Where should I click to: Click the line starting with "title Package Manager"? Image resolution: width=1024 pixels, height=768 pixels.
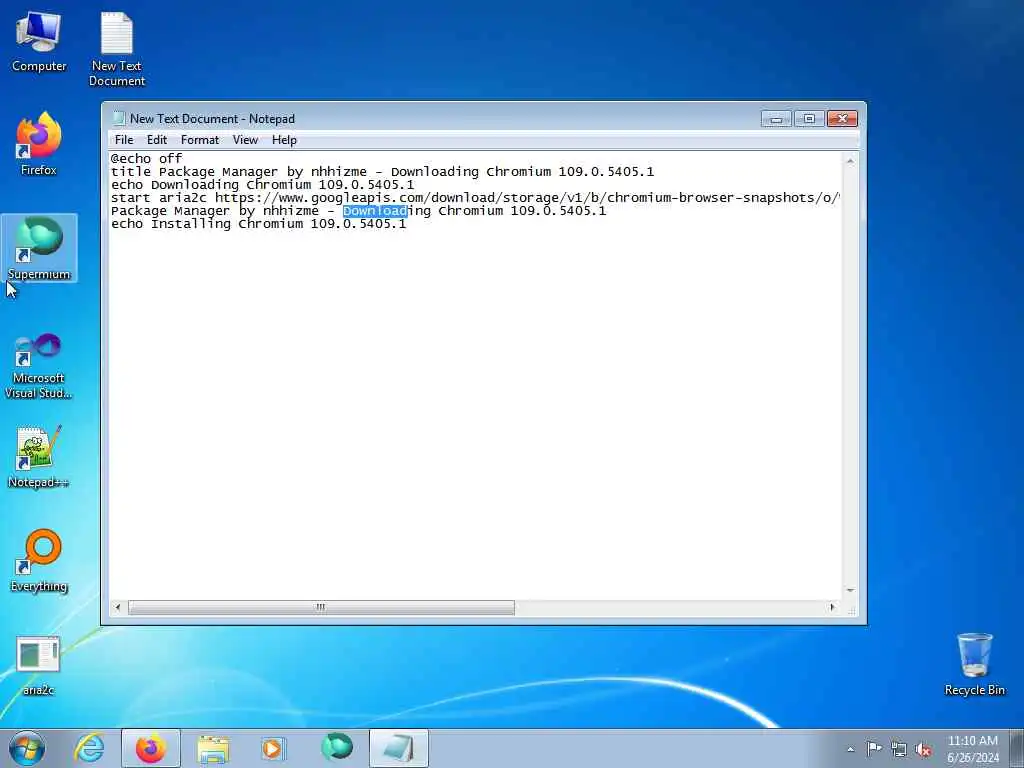(383, 172)
